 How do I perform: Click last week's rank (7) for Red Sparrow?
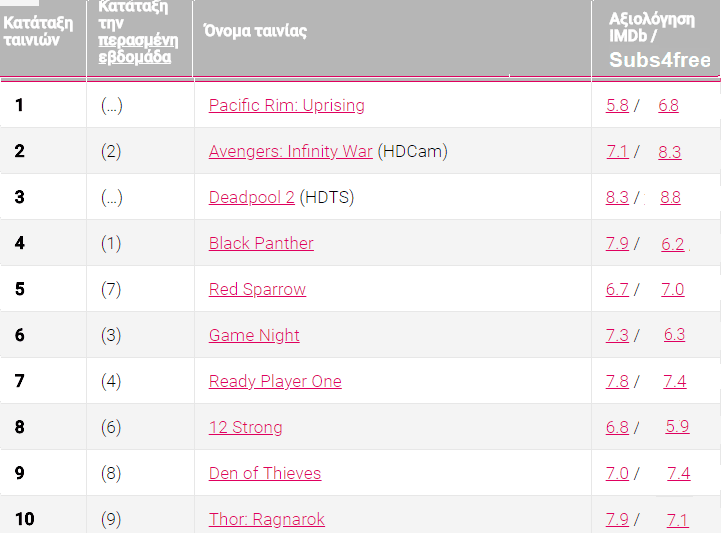point(111,289)
